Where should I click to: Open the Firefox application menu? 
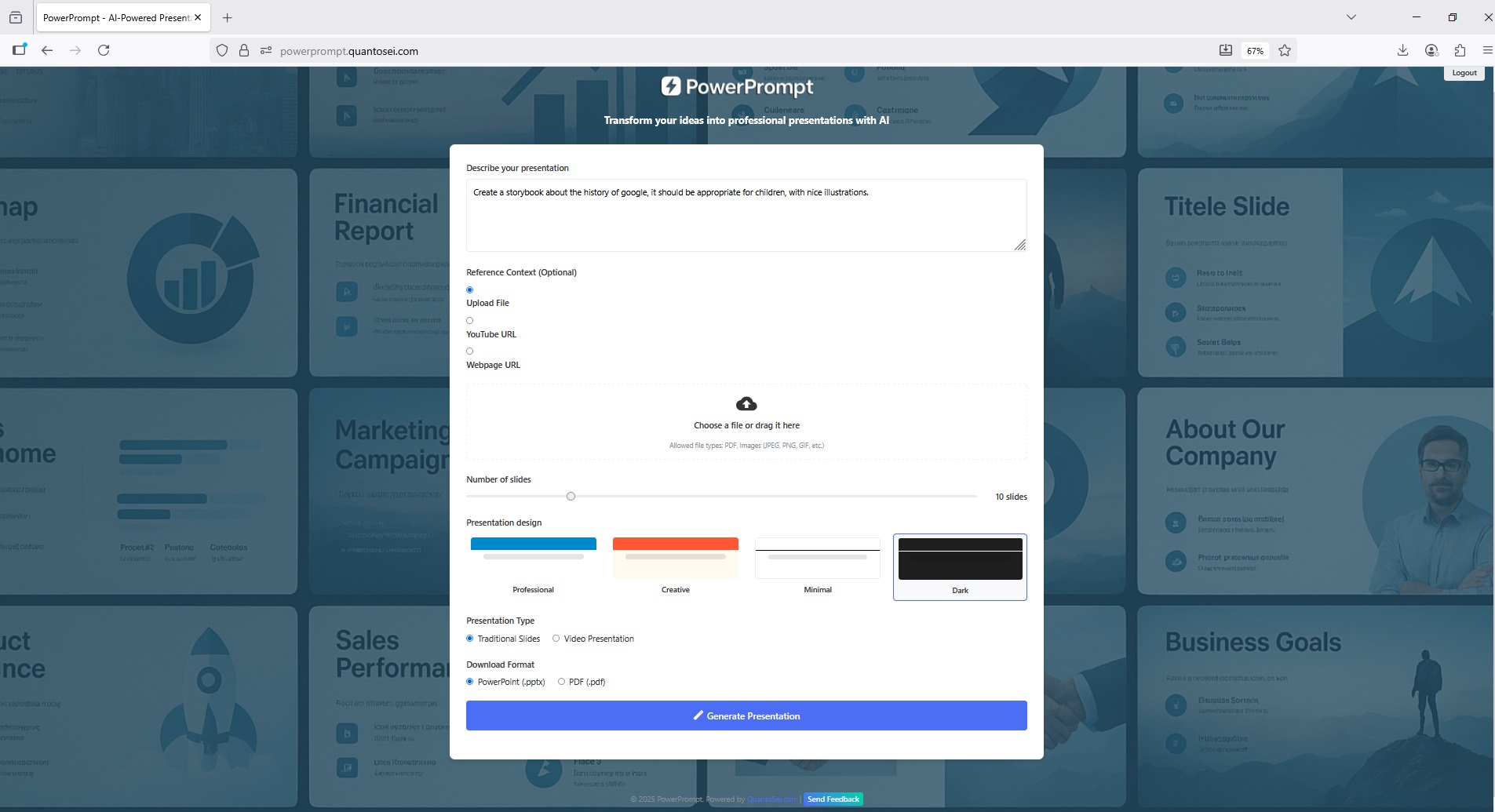pyautogui.click(x=1487, y=50)
